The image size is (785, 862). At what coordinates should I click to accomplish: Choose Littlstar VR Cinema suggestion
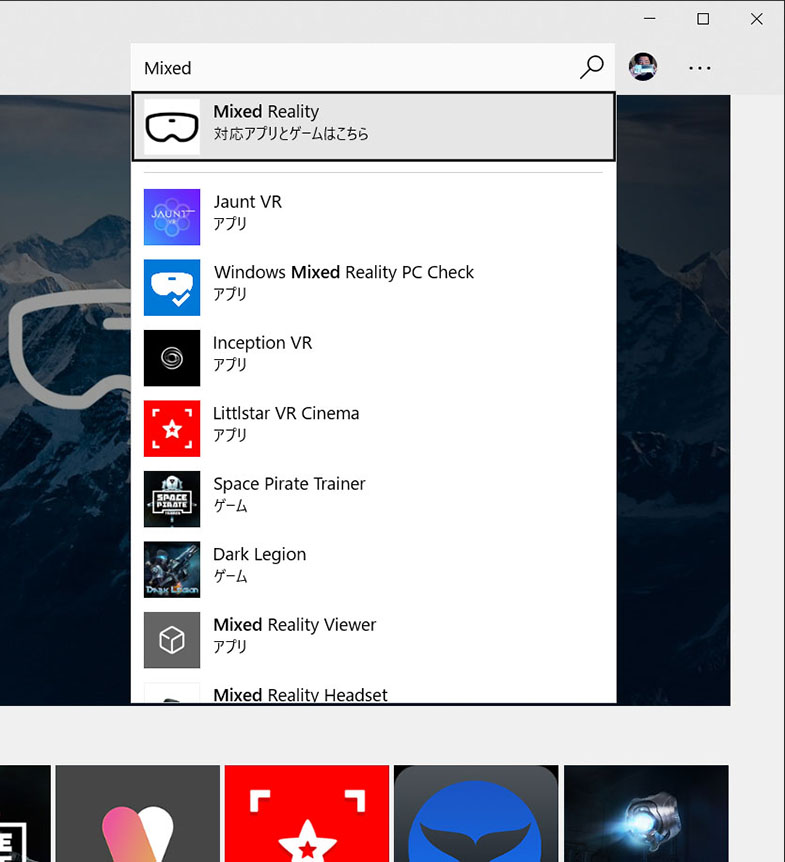point(373,428)
